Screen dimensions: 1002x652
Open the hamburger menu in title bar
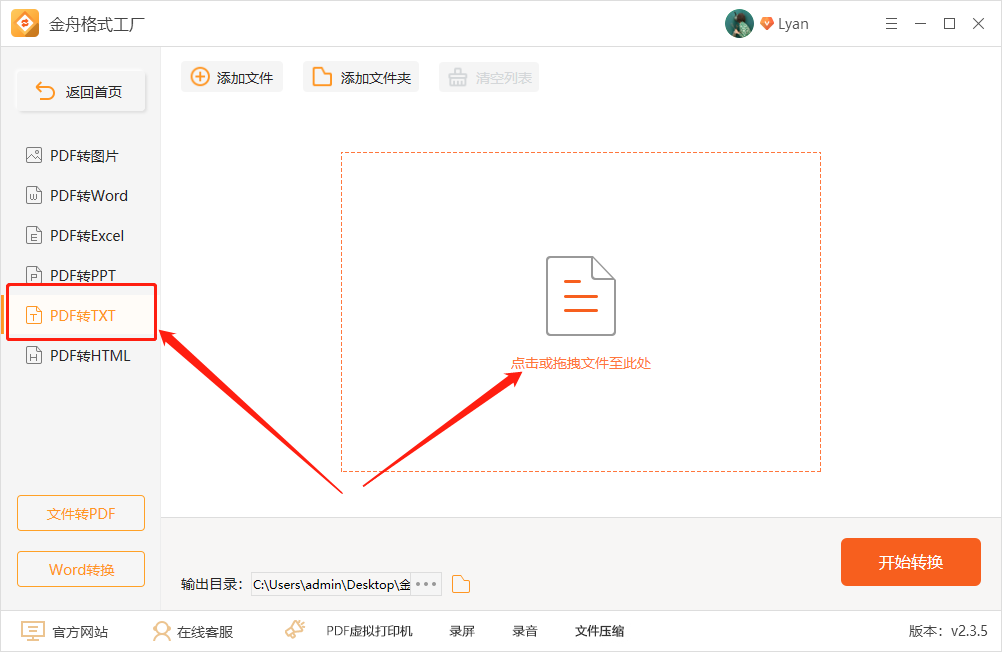coord(891,24)
